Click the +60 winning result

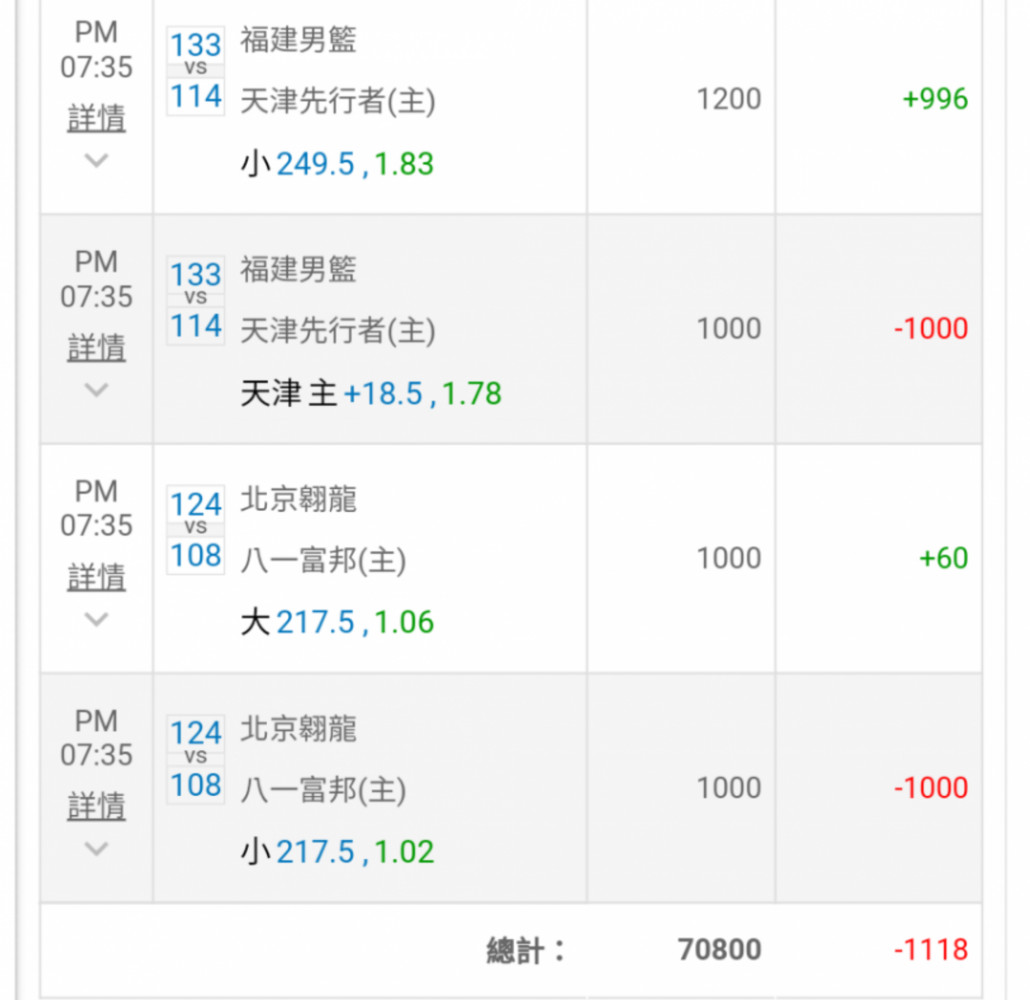click(943, 558)
